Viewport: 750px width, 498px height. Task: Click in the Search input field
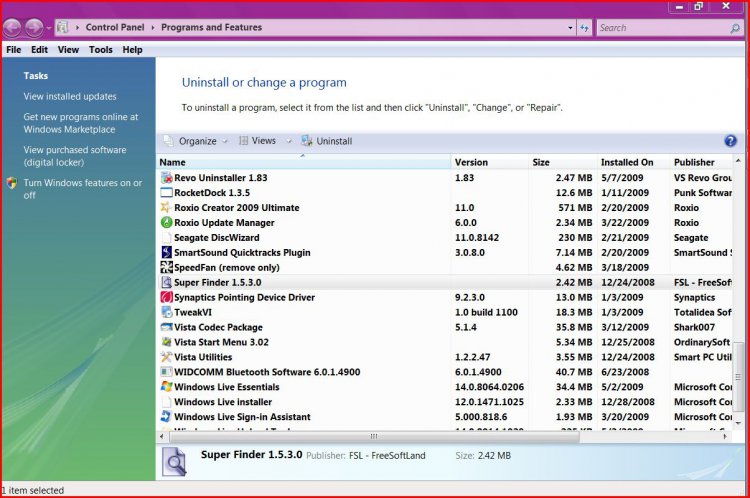[x=662, y=28]
